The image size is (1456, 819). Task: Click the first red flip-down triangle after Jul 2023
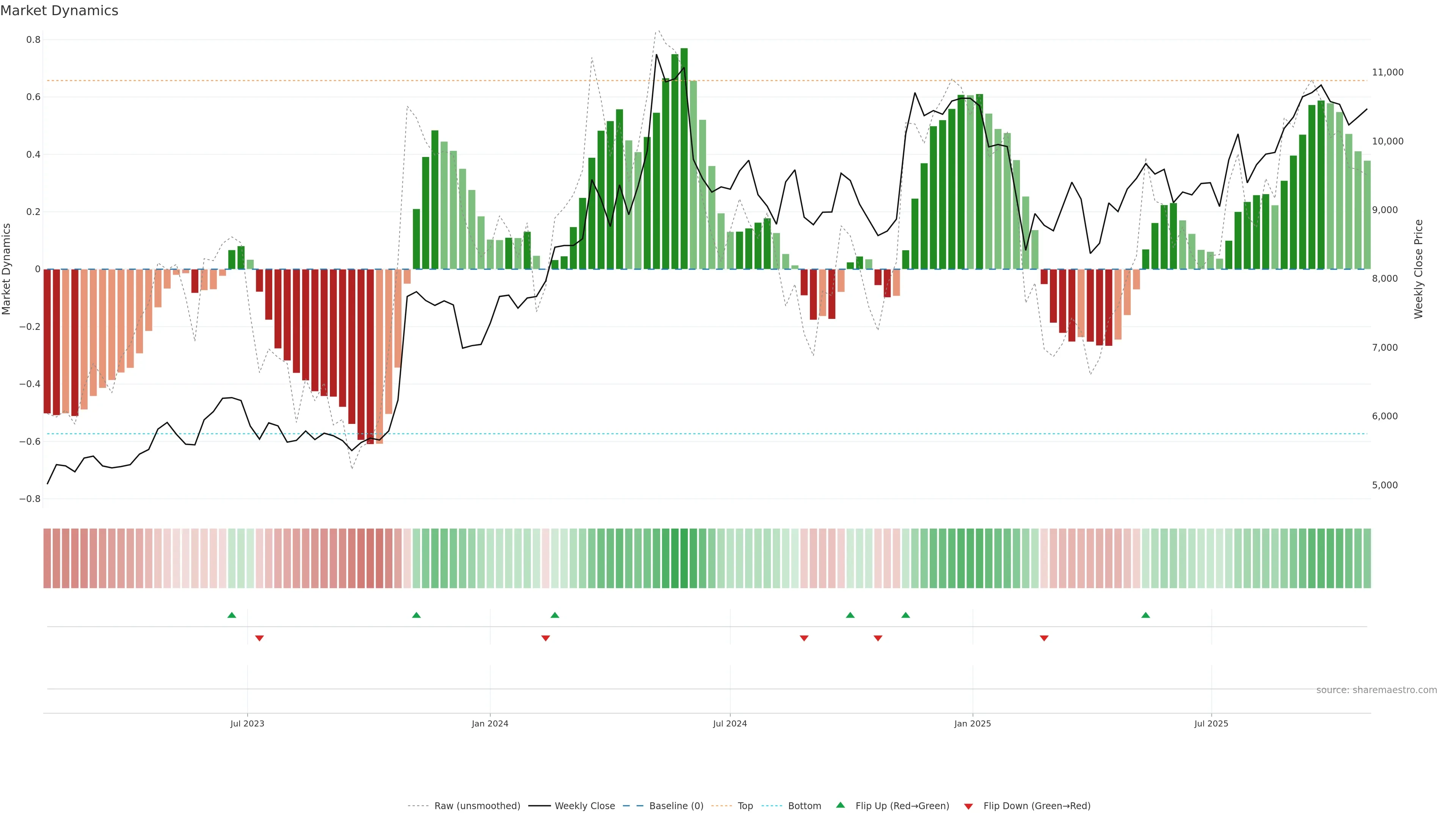(259, 638)
